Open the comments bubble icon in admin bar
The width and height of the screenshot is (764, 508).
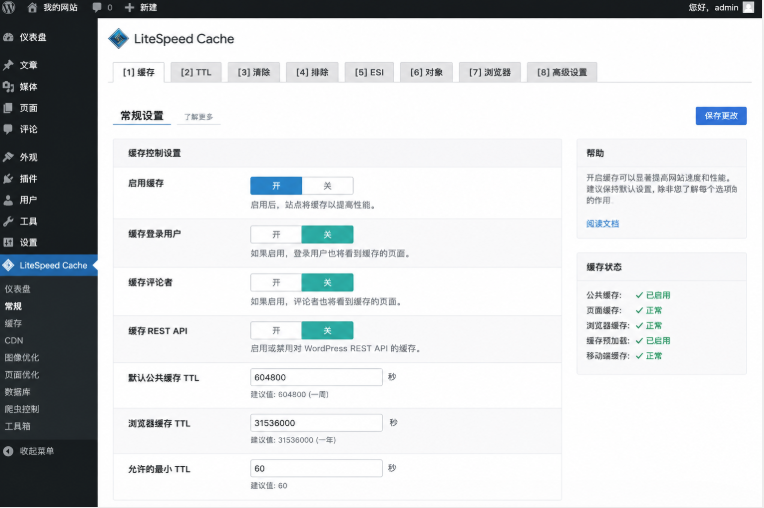[97, 7]
